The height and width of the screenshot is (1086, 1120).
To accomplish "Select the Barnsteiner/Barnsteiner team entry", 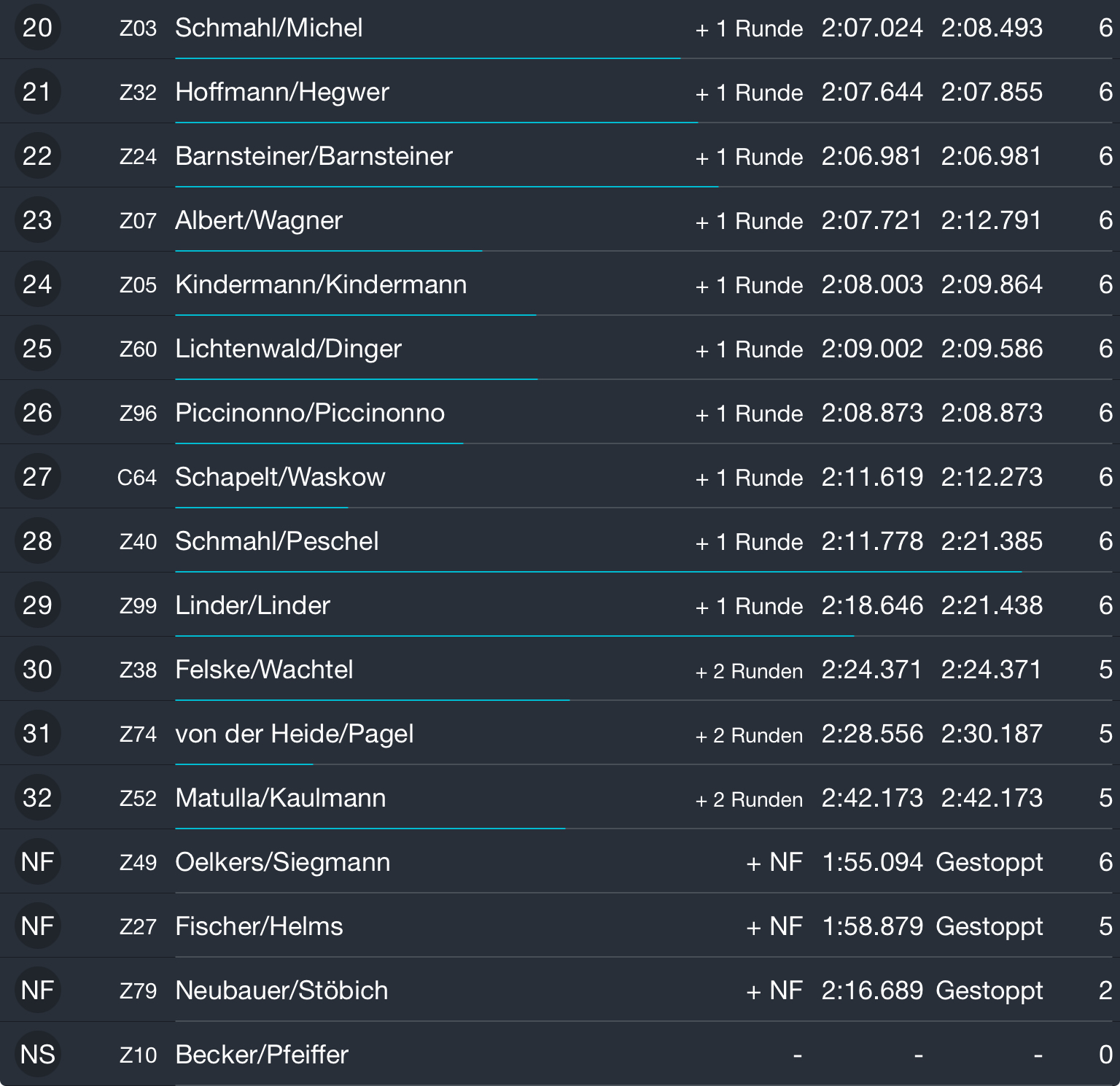I will point(314,157).
